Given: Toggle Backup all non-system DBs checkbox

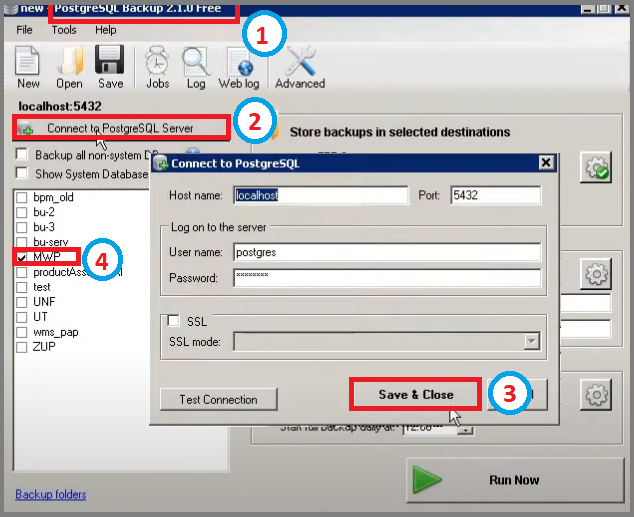Looking at the screenshot, I should coord(21,154).
